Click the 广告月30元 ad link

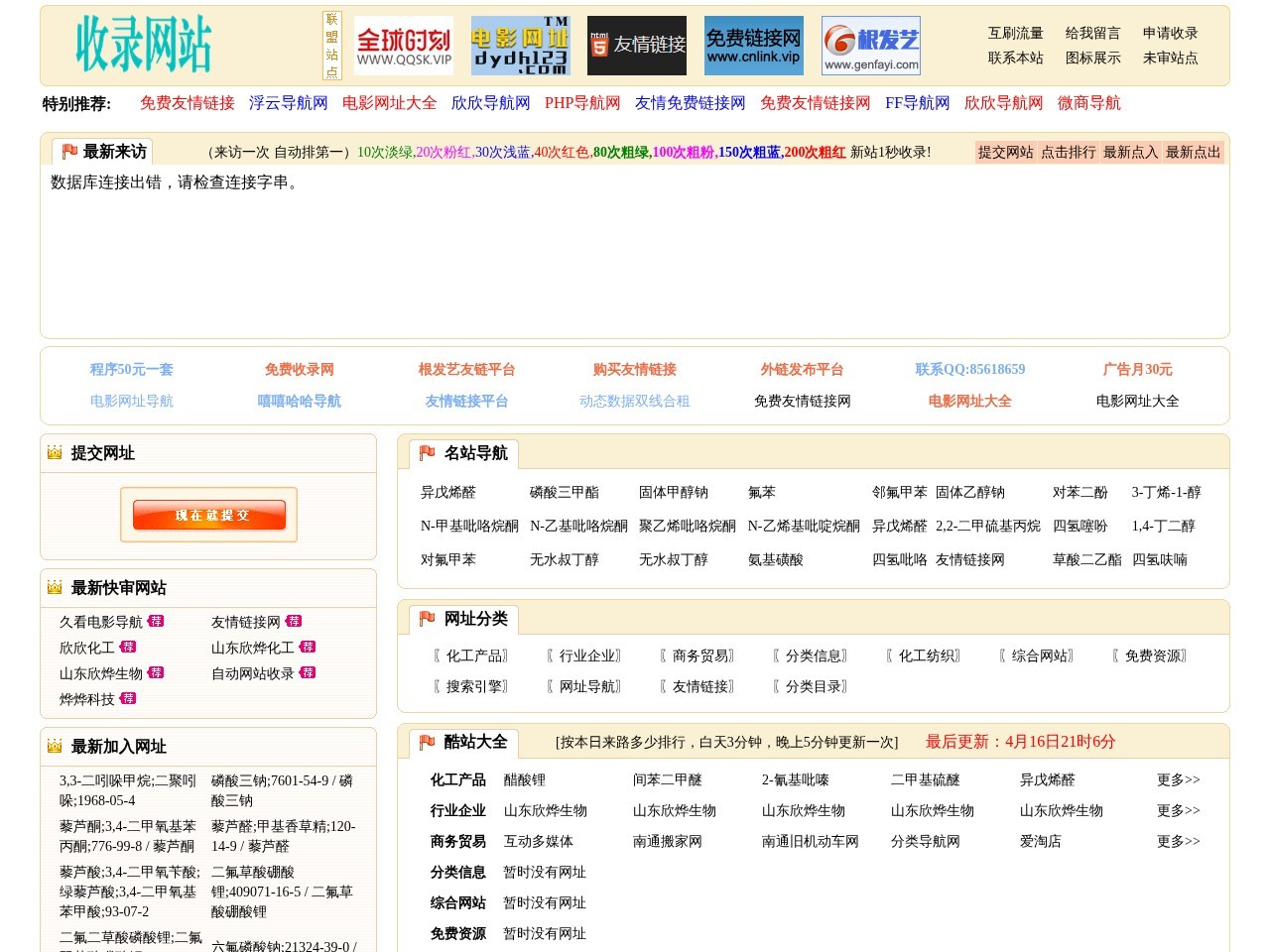pos(1138,369)
